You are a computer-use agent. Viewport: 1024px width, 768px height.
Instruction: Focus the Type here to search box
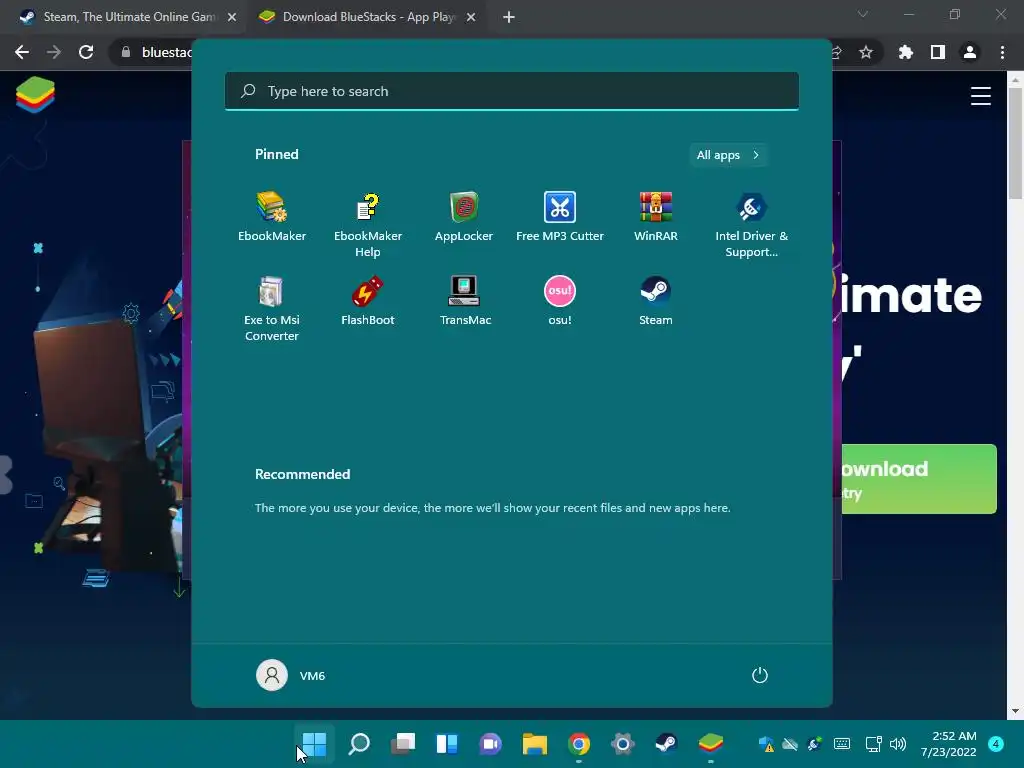512,91
